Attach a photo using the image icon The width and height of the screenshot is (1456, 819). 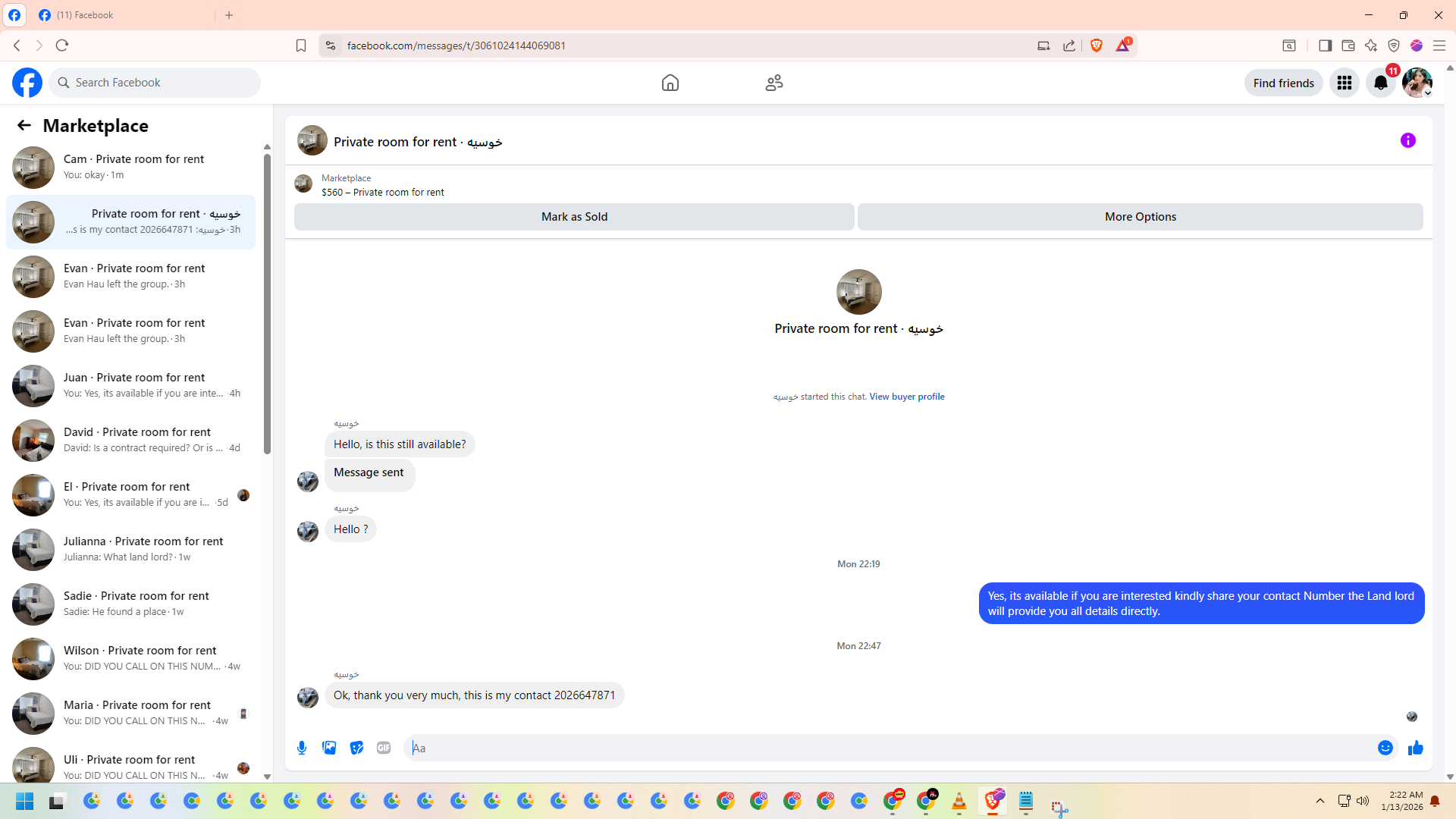(329, 748)
